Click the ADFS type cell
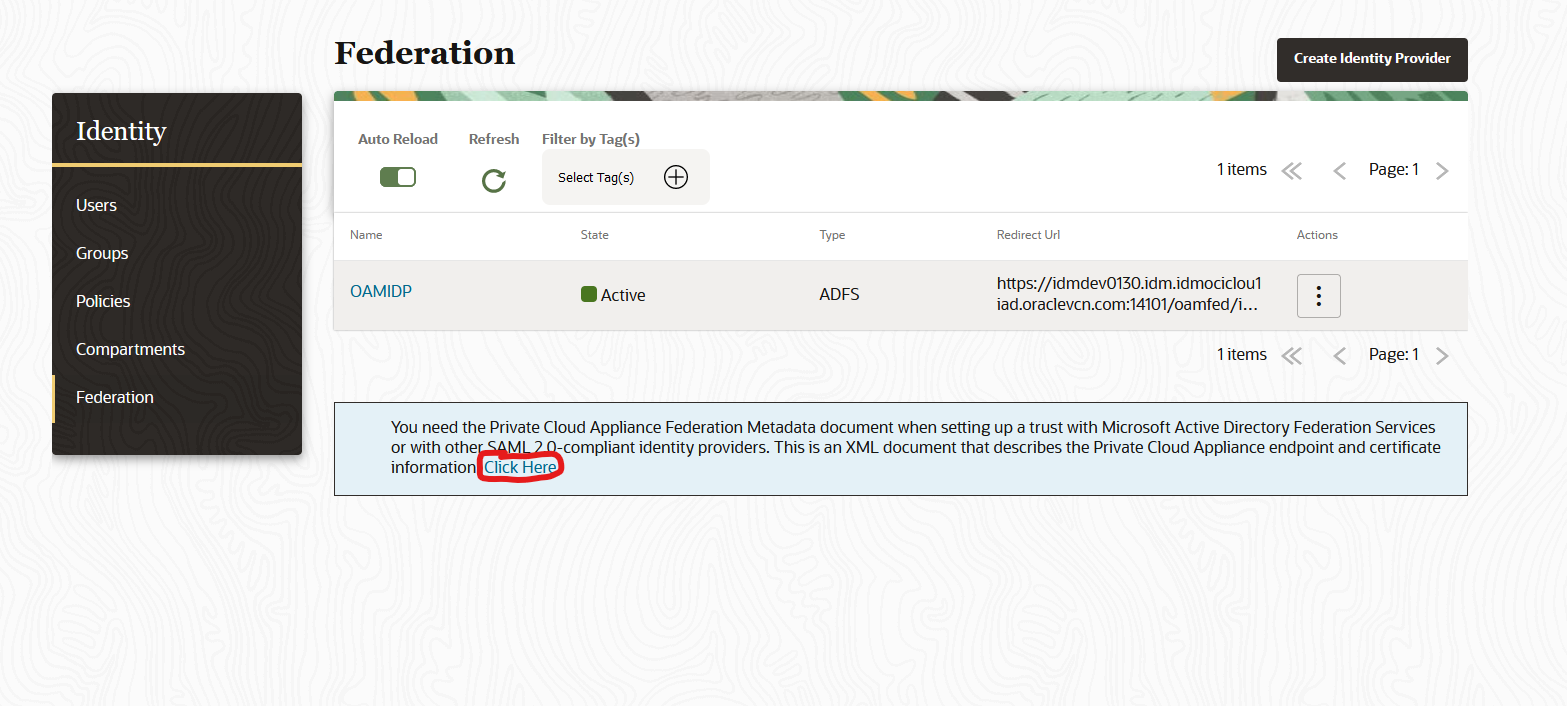 coord(839,295)
